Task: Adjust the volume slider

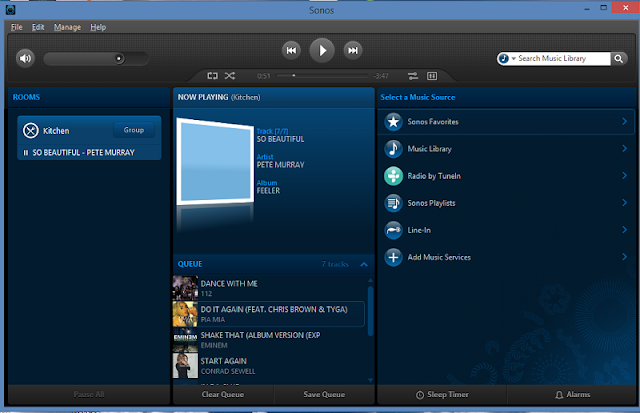Action: (x=96, y=58)
